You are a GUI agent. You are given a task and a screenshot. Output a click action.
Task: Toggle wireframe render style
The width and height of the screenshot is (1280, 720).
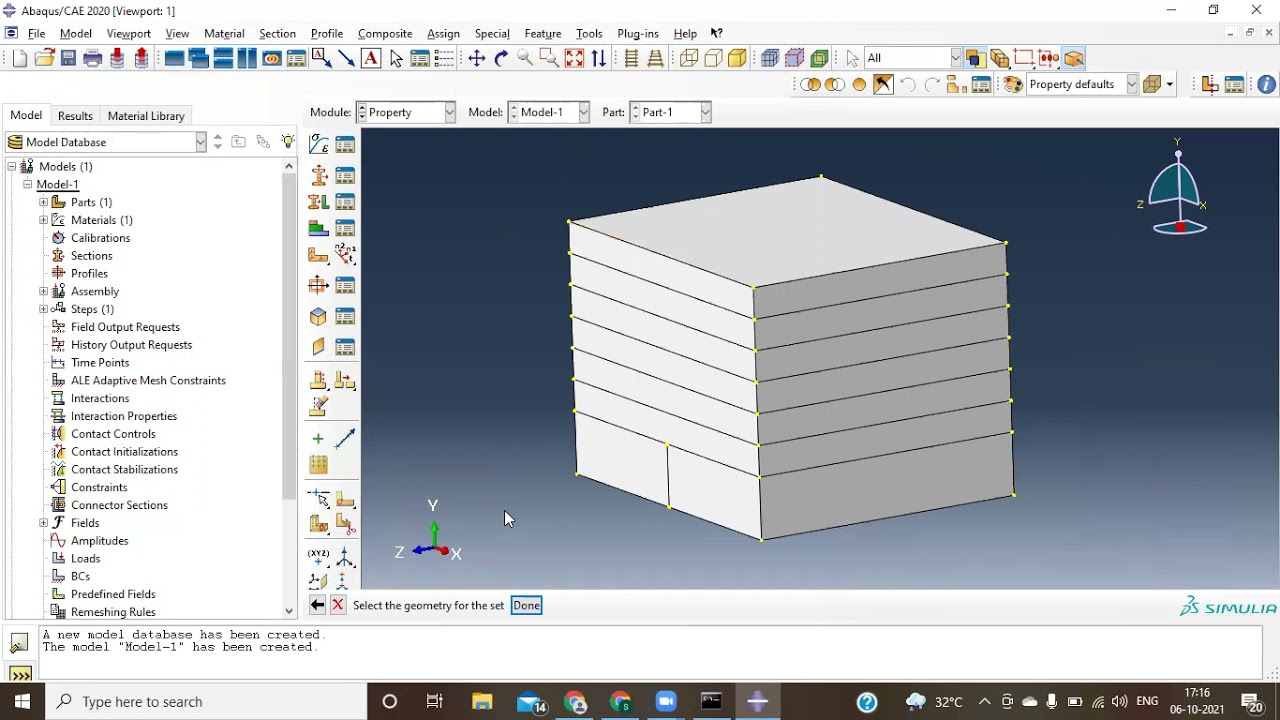[x=689, y=59]
